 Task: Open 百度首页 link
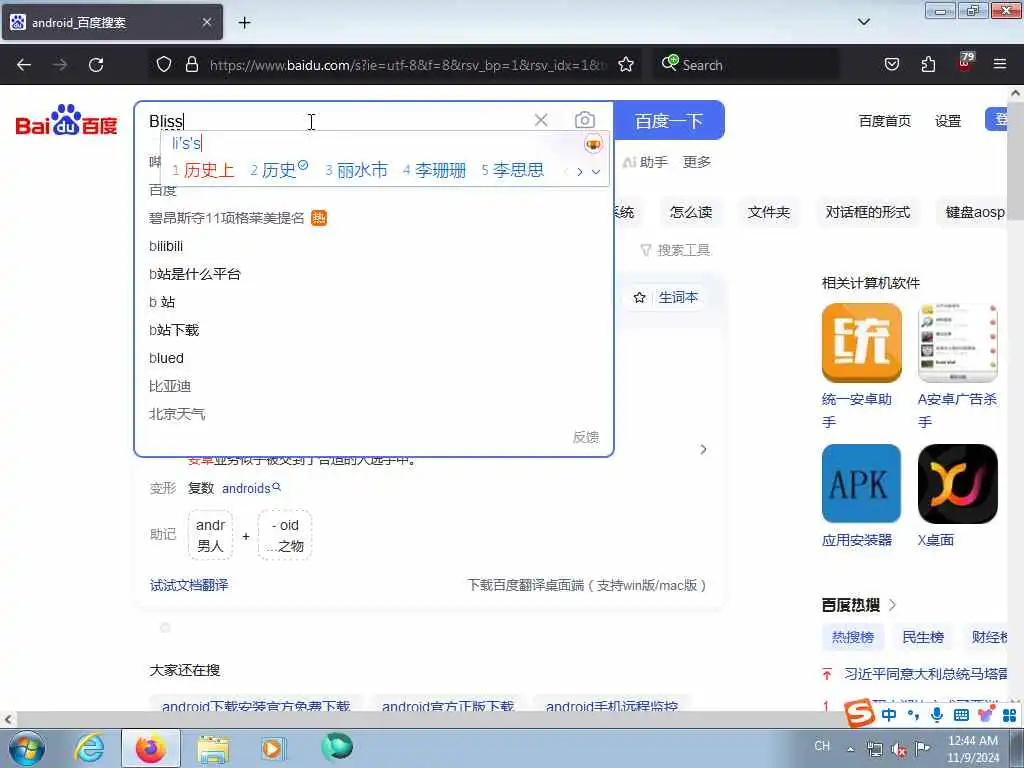[x=885, y=121]
